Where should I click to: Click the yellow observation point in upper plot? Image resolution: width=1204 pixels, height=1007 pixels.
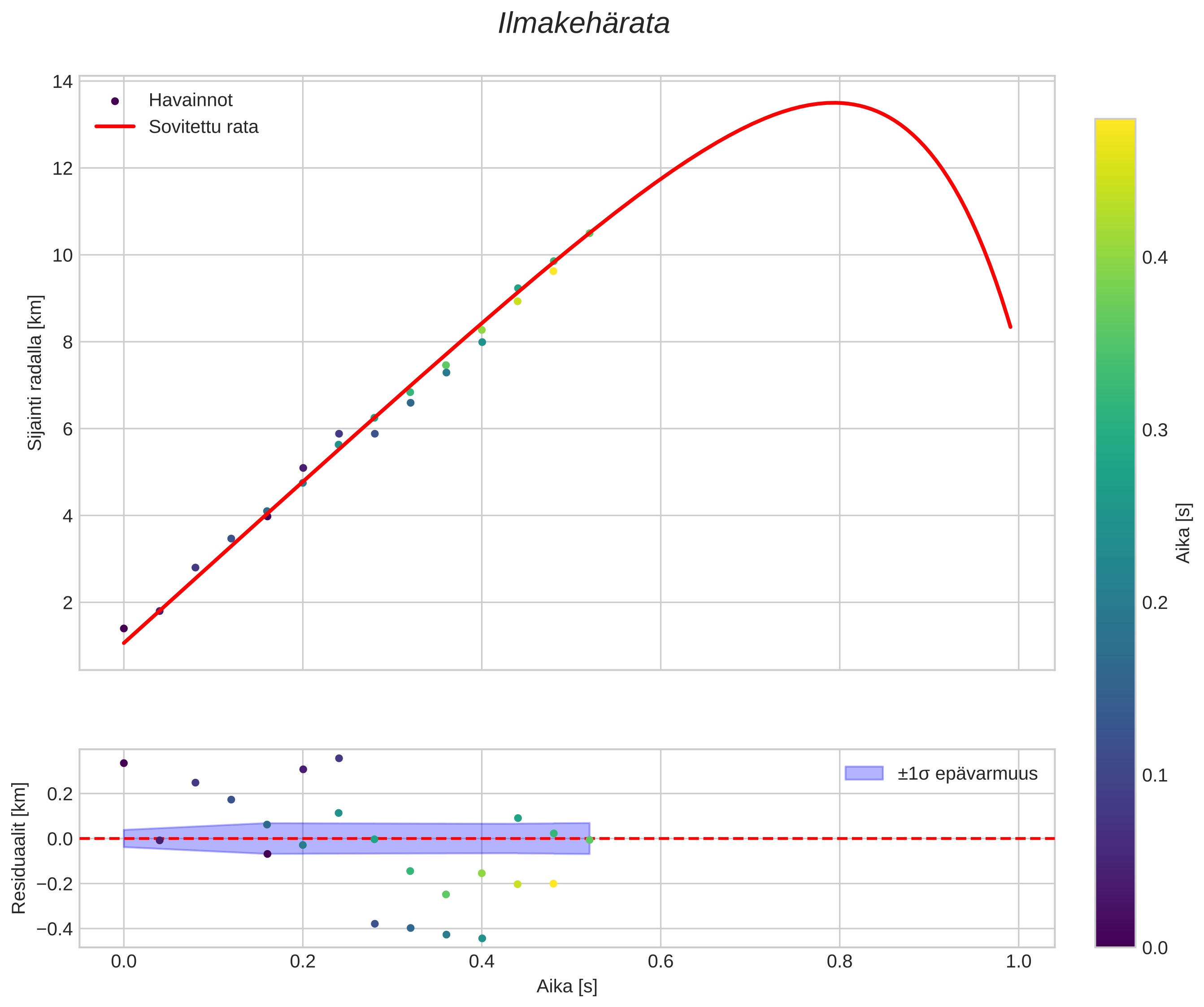[553, 271]
